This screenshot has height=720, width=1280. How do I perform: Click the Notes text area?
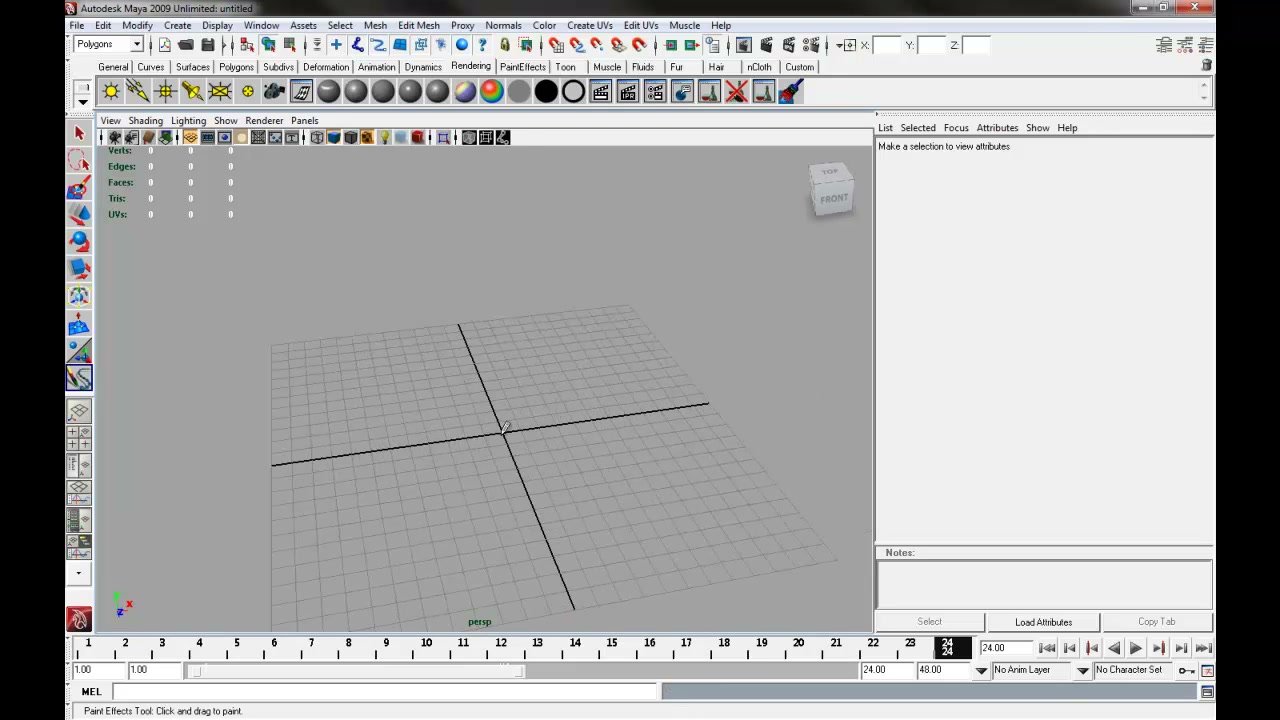[x=1044, y=583]
